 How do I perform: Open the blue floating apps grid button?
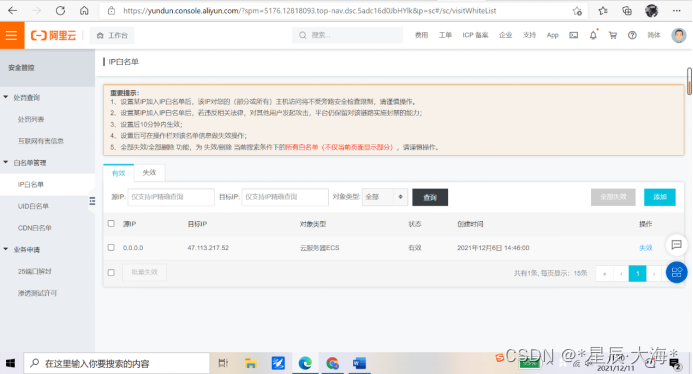pos(676,272)
